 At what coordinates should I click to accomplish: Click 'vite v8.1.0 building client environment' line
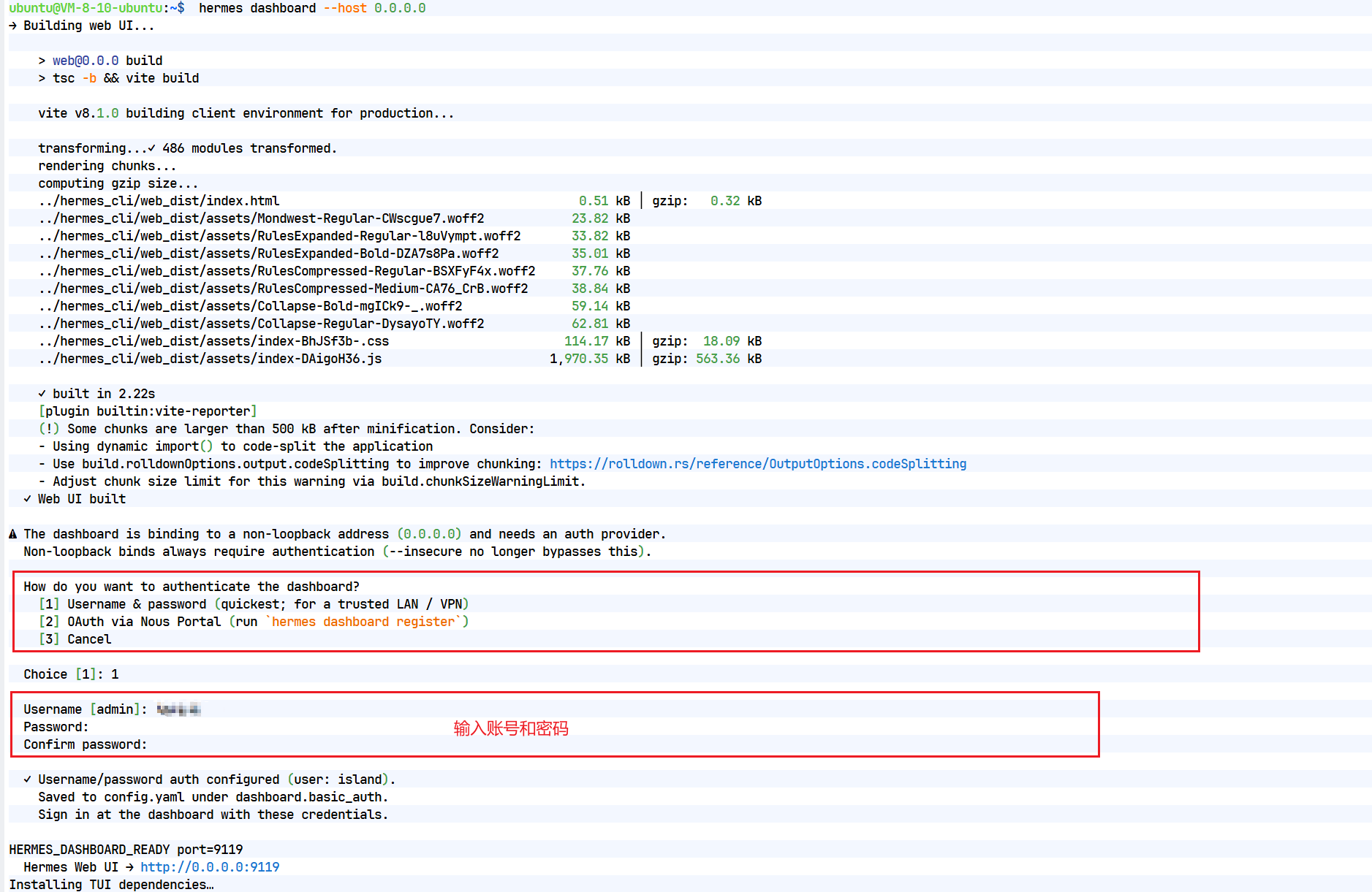coord(246,113)
